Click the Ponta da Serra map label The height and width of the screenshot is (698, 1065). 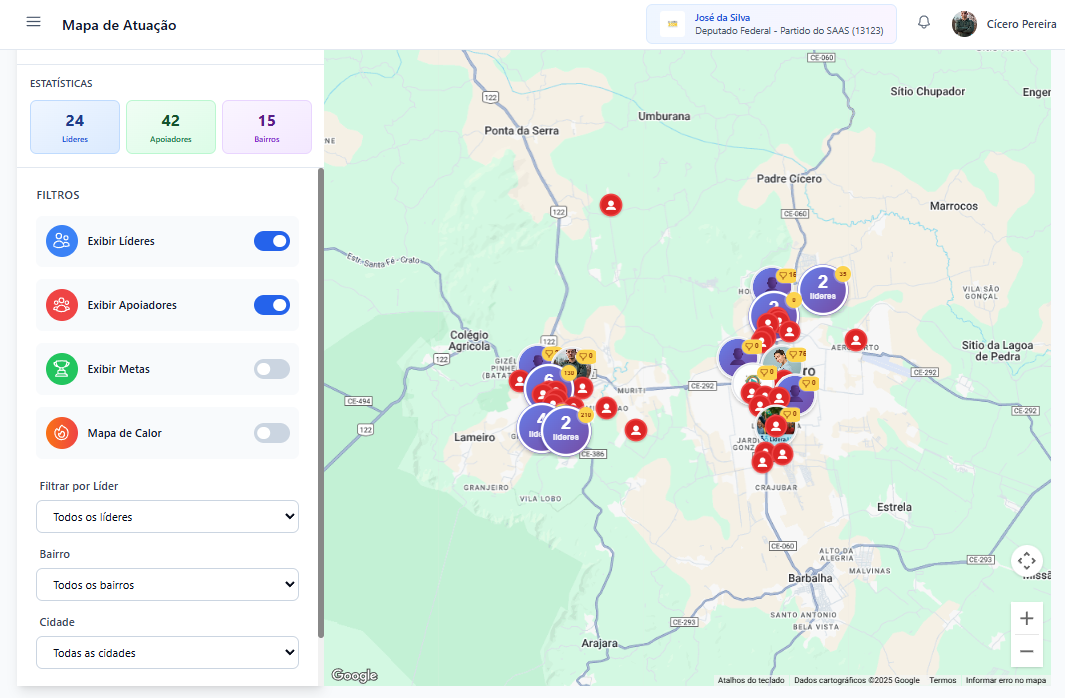522,130
